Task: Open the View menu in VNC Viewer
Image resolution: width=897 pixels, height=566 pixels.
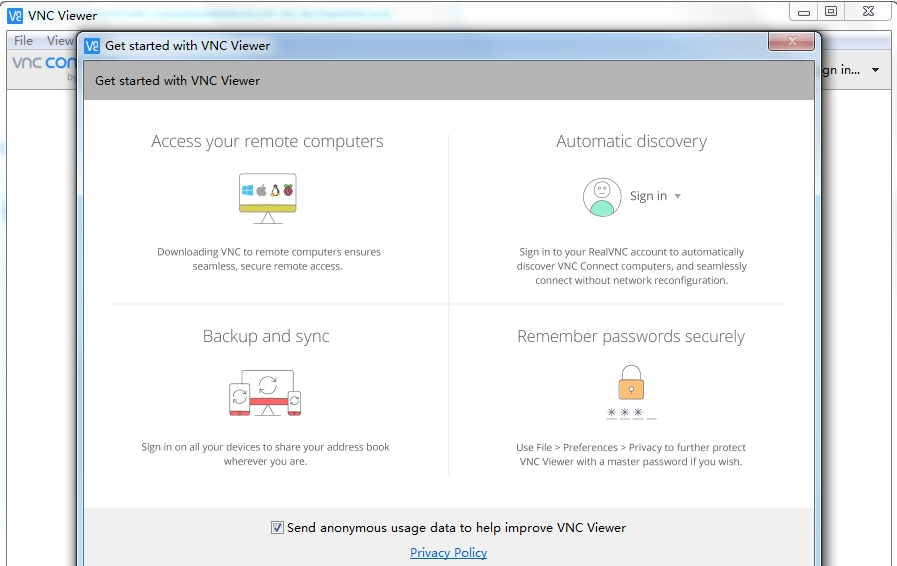Action: (x=60, y=41)
